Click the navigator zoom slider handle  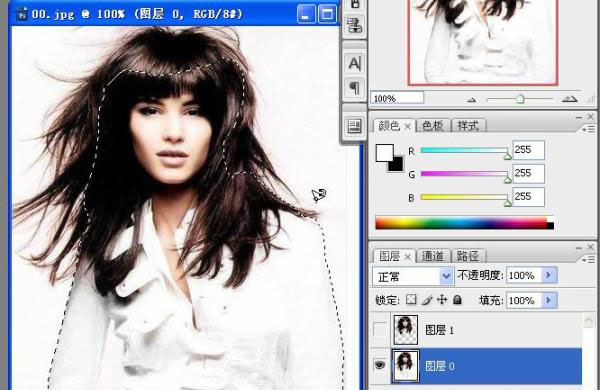(520, 99)
